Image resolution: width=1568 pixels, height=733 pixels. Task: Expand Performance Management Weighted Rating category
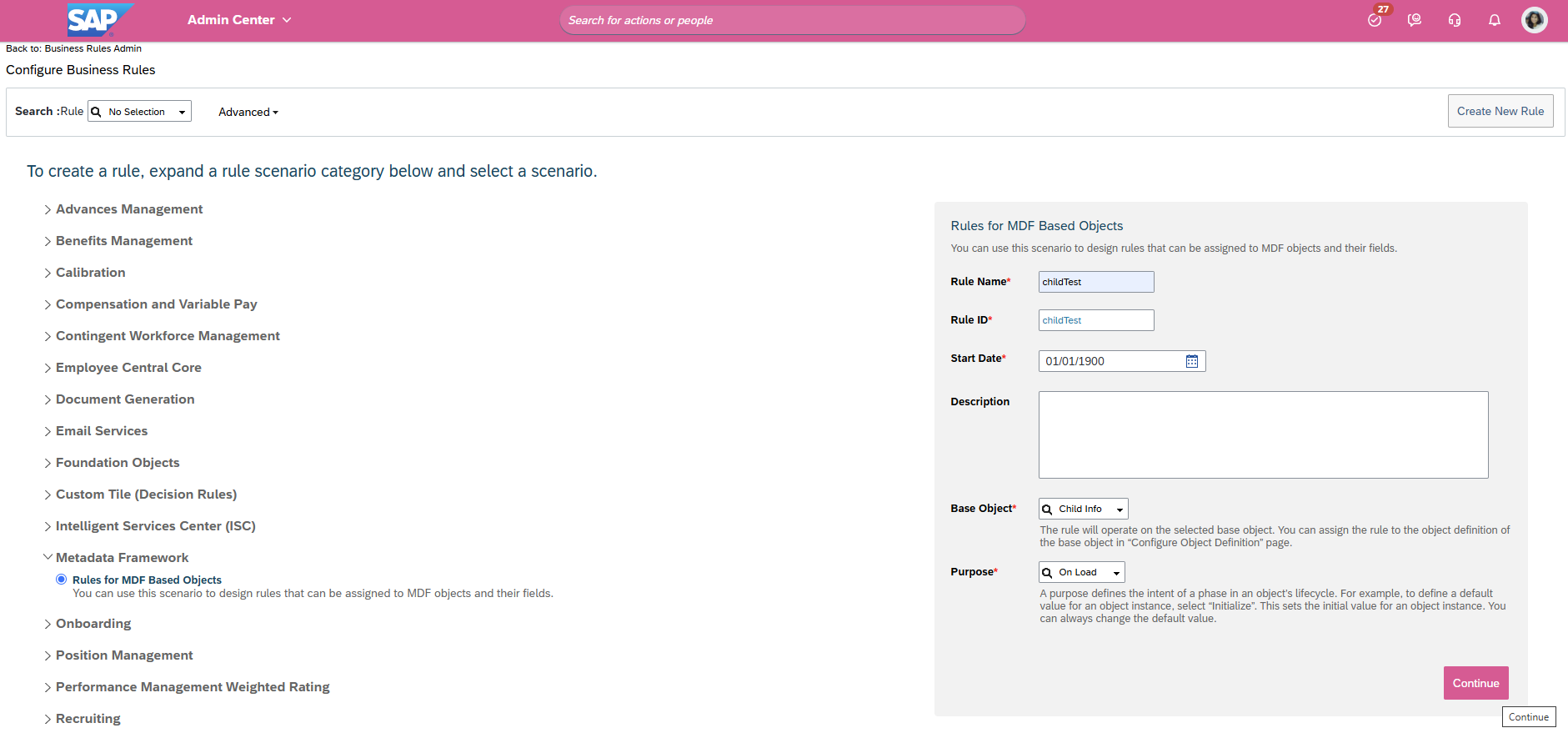[x=187, y=687]
